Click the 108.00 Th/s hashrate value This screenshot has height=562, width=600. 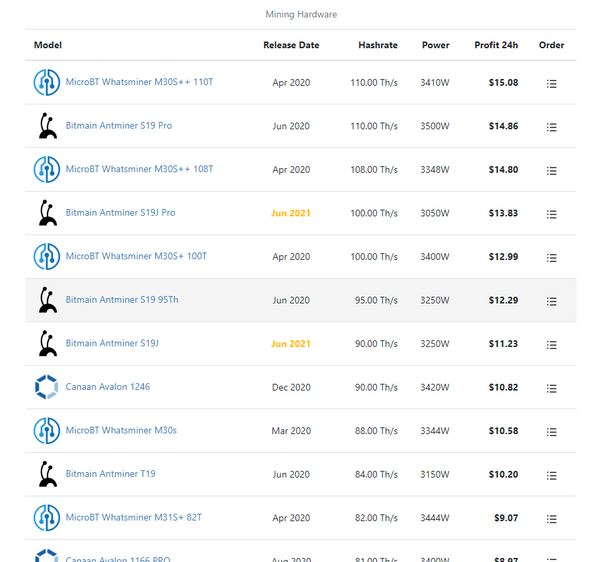click(x=374, y=170)
